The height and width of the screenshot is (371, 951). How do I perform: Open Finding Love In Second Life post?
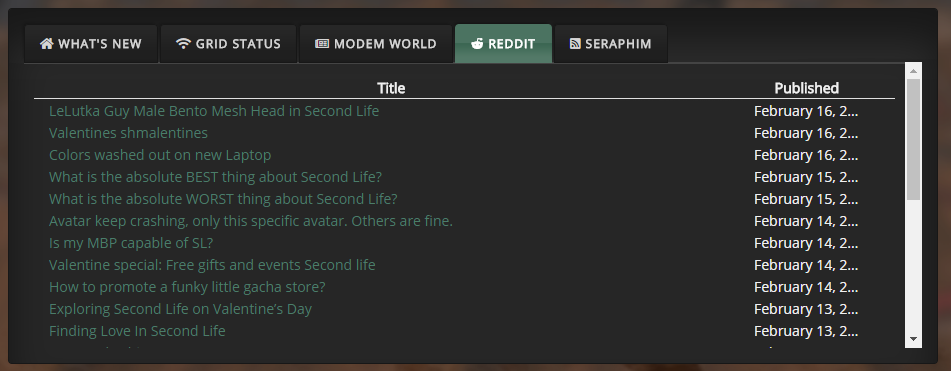[137, 331]
